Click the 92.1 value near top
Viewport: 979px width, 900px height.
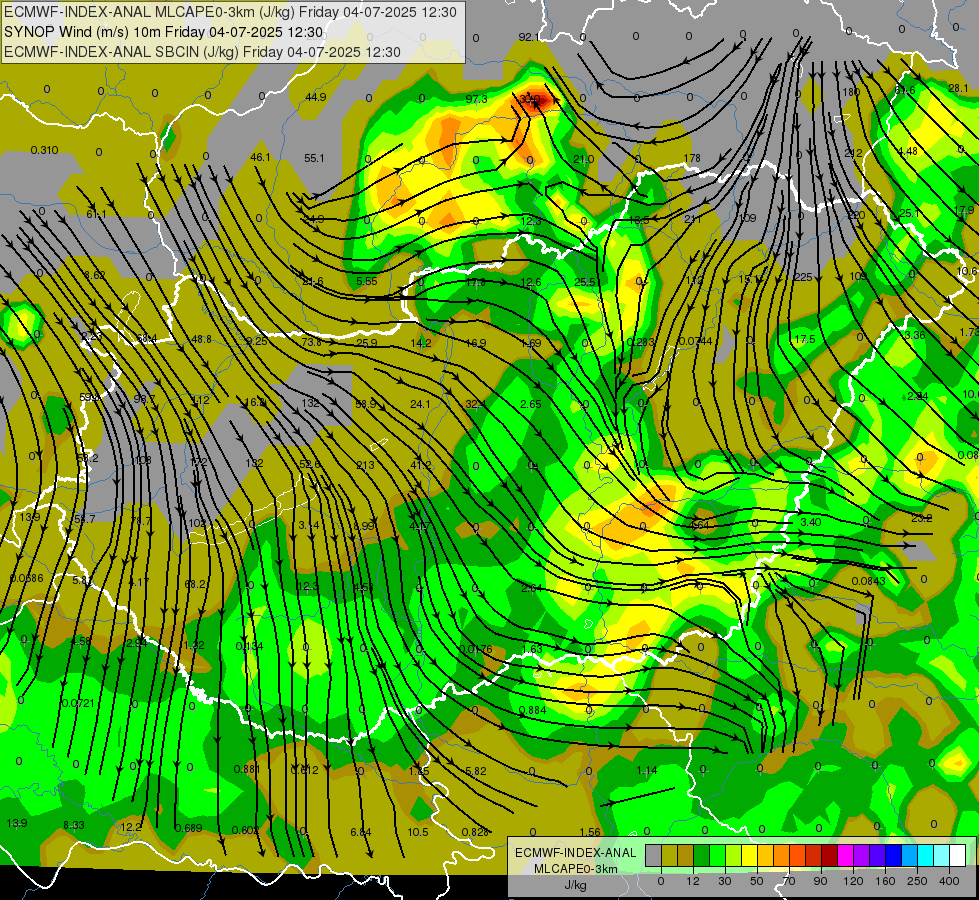coord(529,37)
